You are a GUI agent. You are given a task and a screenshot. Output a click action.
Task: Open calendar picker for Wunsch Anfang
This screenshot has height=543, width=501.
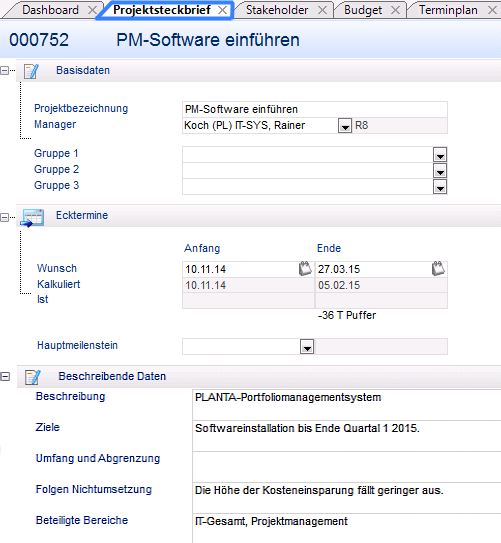pos(305,269)
